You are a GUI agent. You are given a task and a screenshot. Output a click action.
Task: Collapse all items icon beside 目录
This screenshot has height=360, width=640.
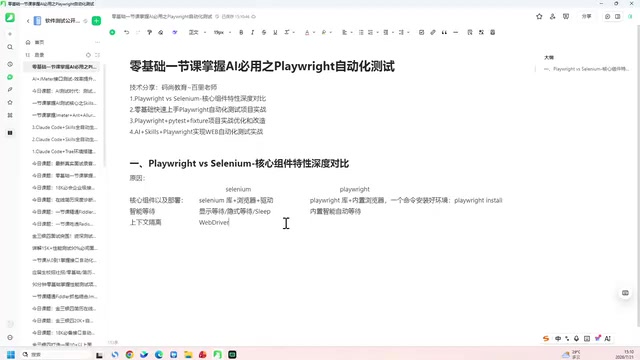click(x=97, y=55)
